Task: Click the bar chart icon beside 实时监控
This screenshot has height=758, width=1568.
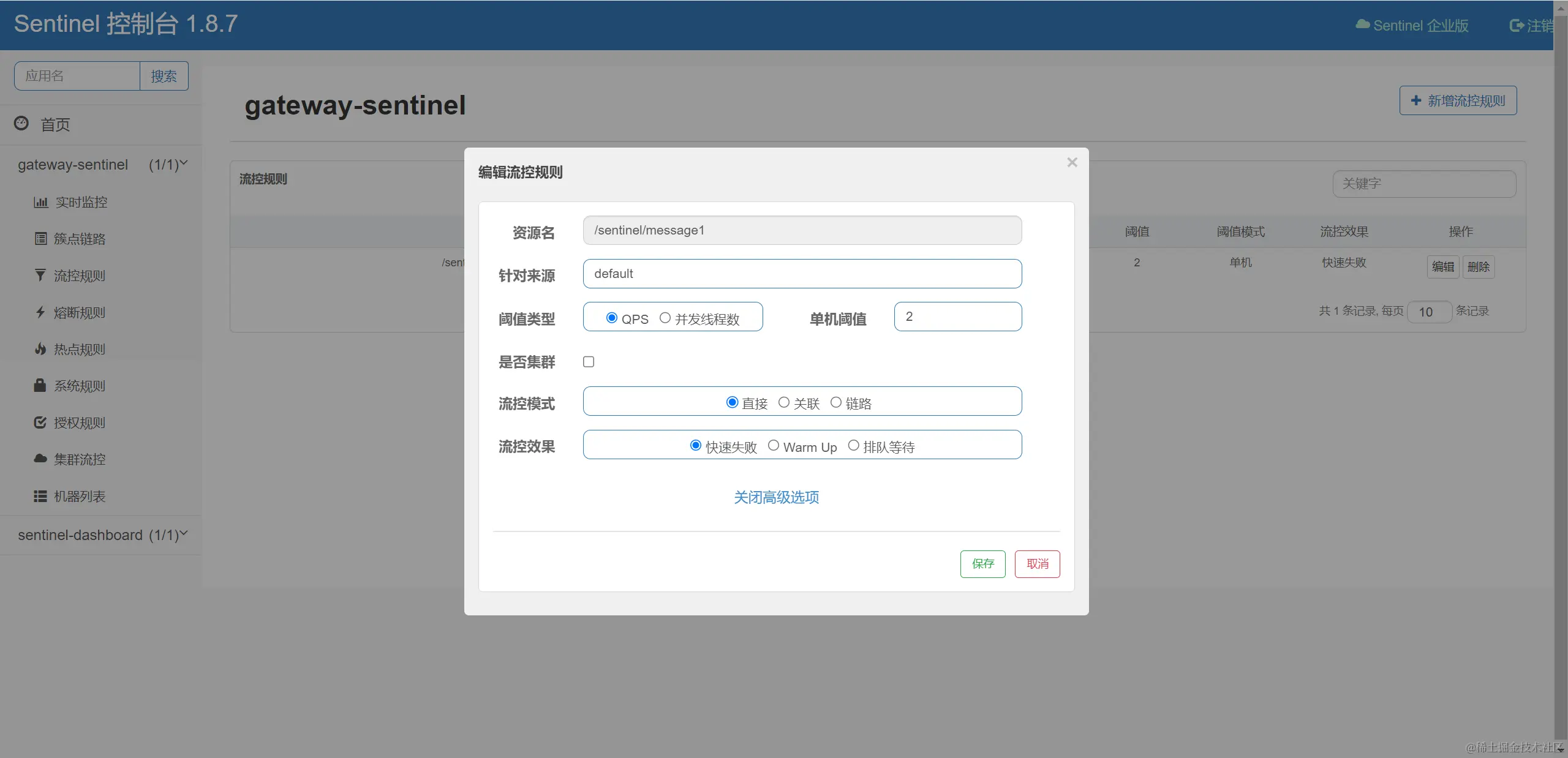Action: tap(40, 202)
